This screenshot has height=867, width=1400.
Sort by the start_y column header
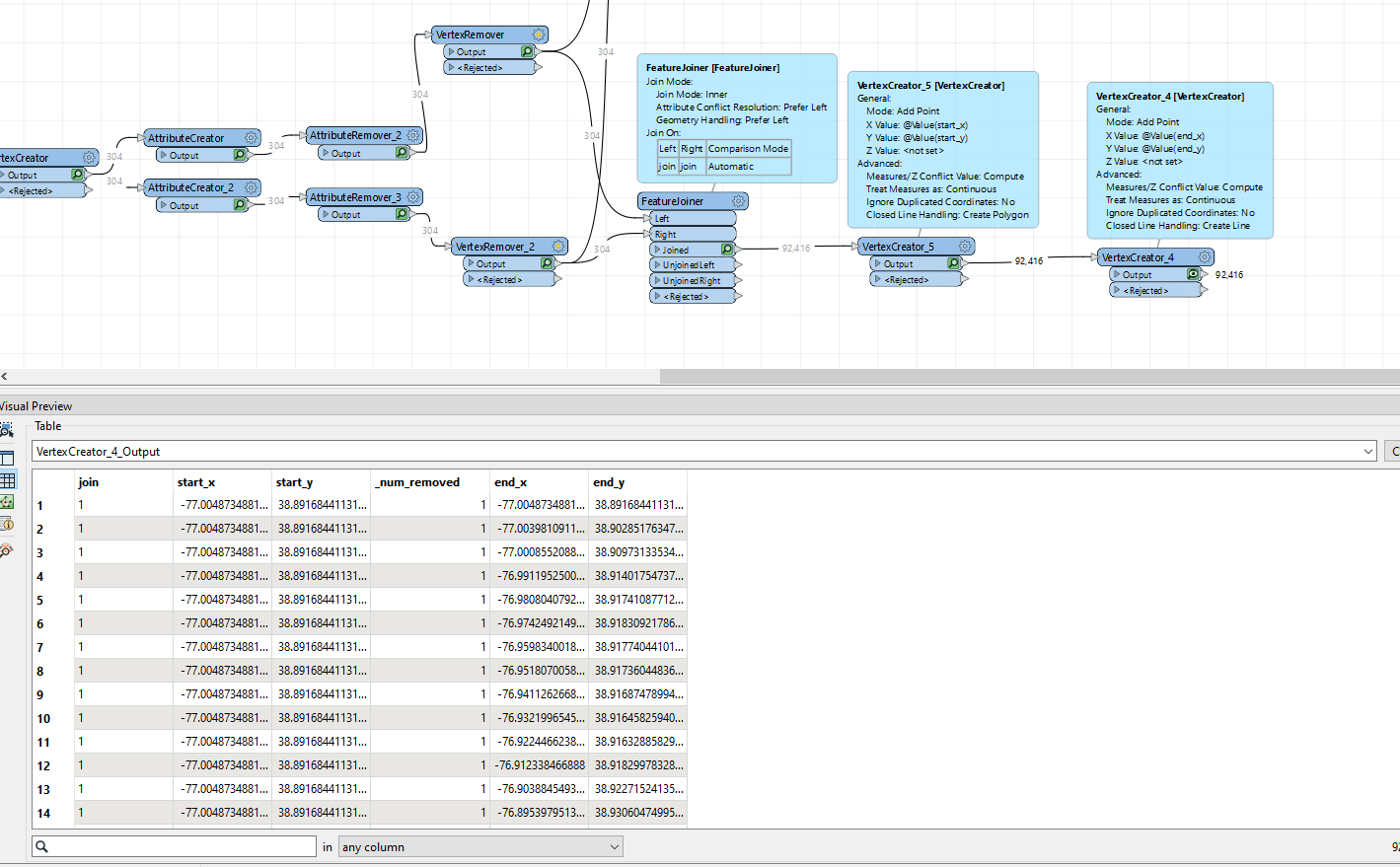[x=321, y=481]
